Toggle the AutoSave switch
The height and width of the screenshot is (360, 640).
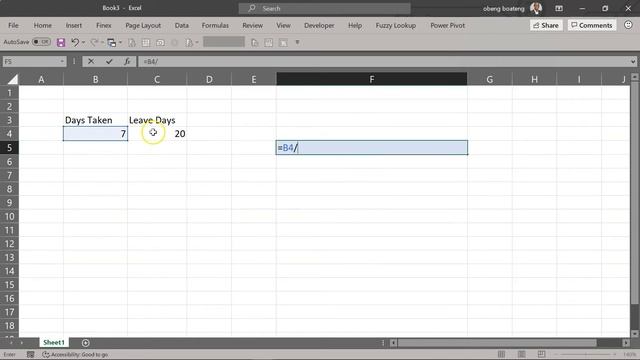42,42
